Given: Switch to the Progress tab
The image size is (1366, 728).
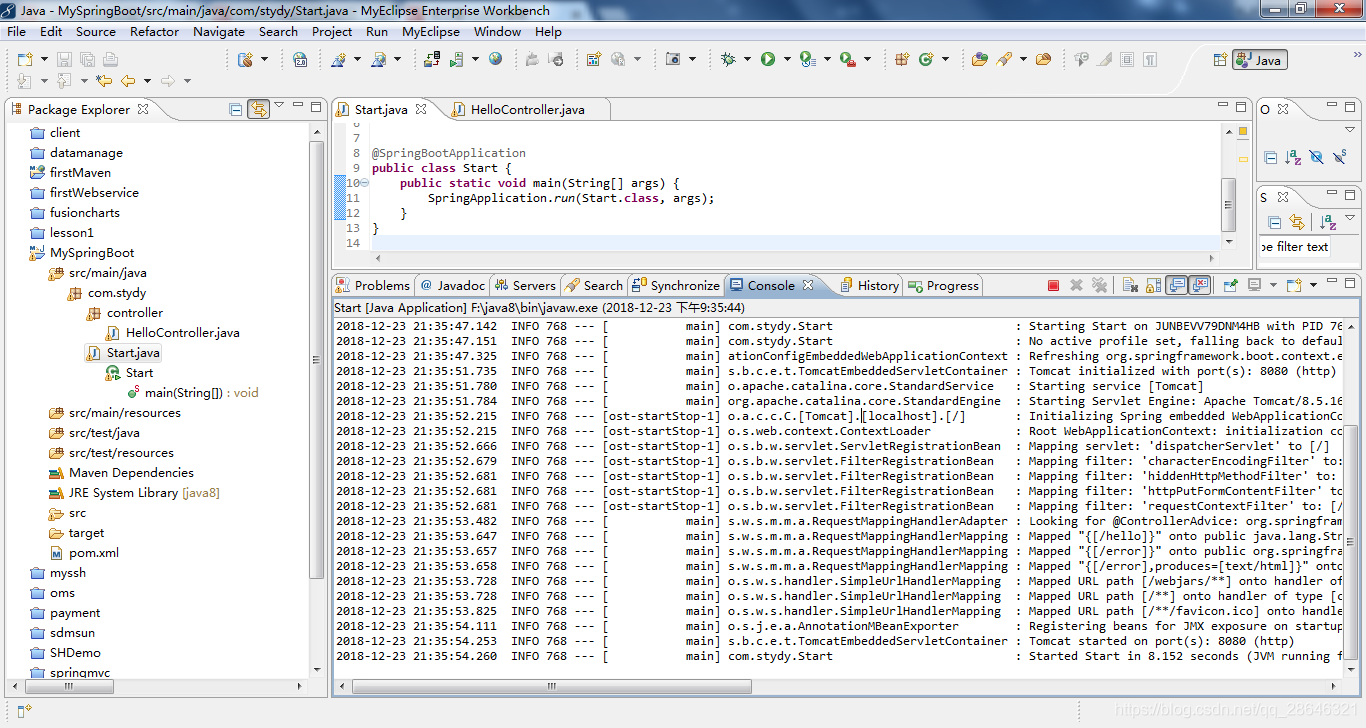Looking at the screenshot, I should (943, 285).
